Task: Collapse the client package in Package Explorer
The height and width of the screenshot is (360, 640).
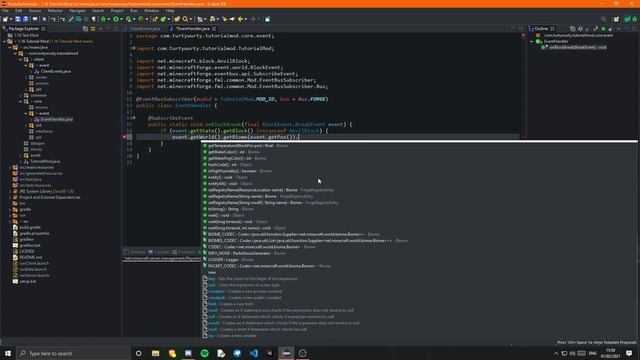Action: tap(20, 59)
